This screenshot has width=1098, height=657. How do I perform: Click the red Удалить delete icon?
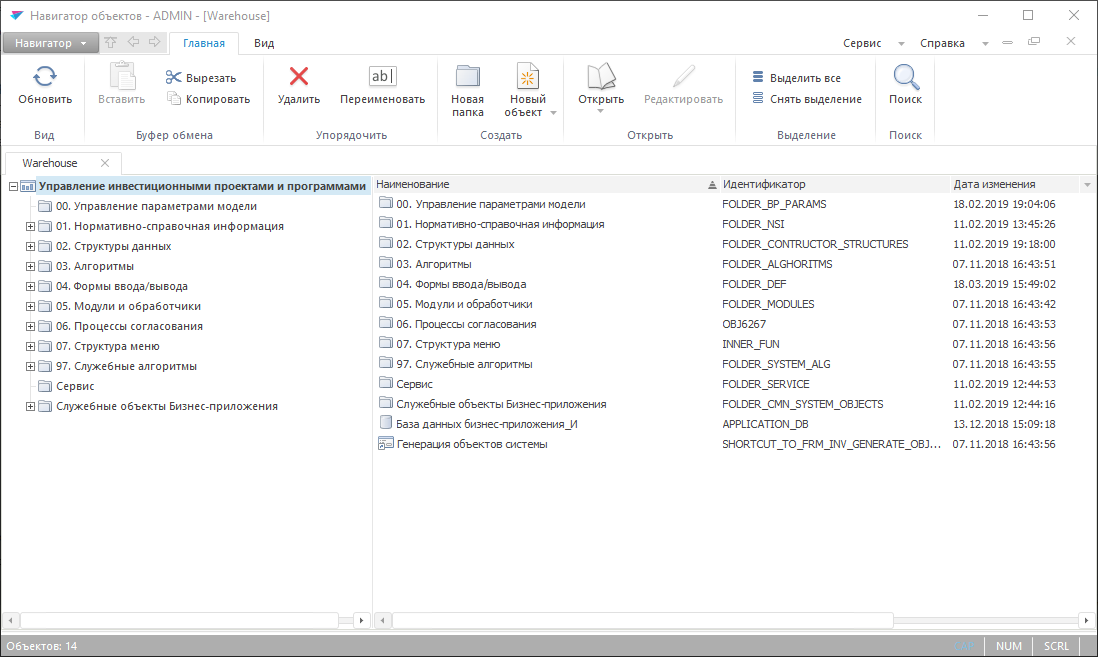click(x=298, y=77)
